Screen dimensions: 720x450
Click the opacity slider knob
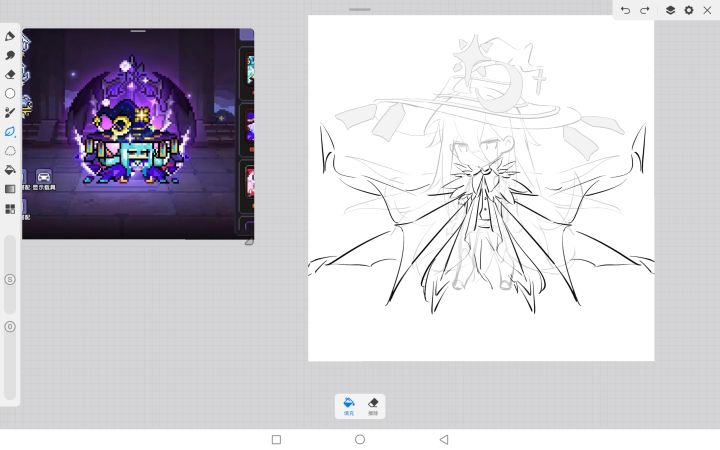point(10,327)
